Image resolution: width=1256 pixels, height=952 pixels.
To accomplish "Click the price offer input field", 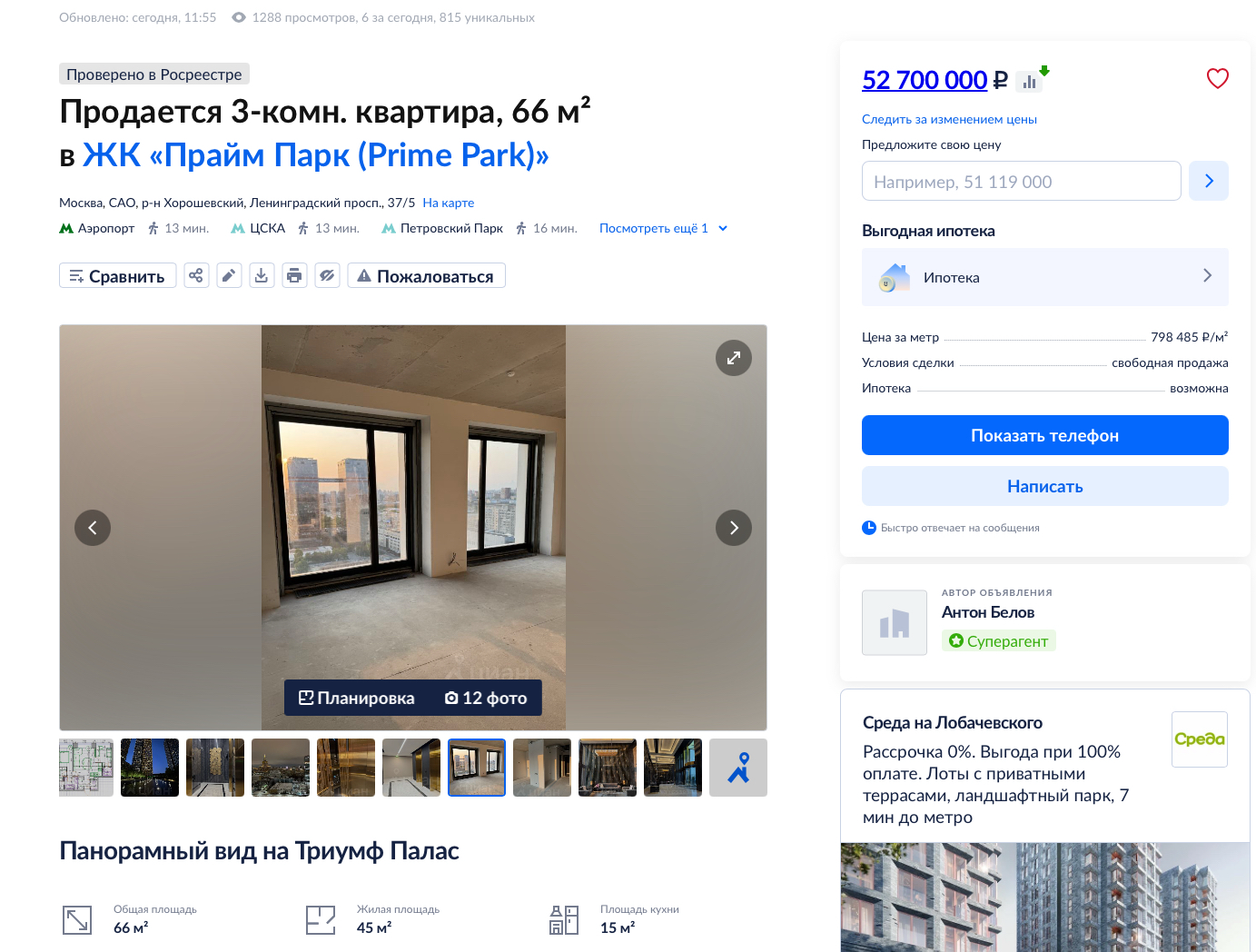I will pyautogui.click(x=1021, y=181).
